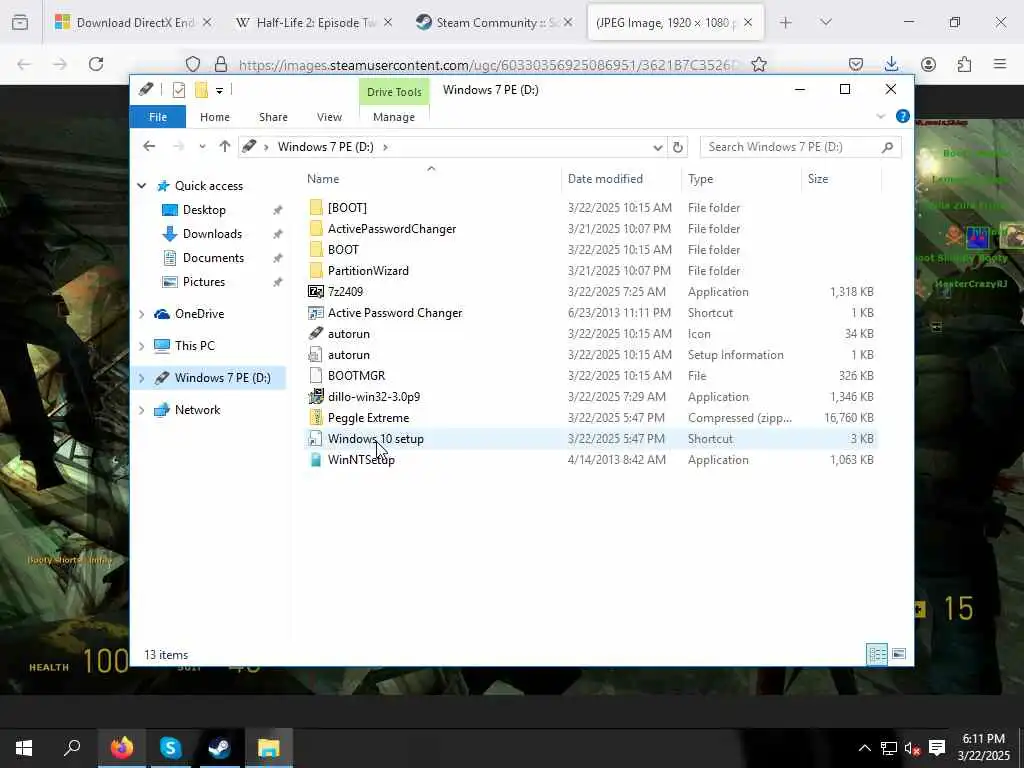The width and height of the screenshot is (1024, 768).
Task: Click the Save to Pocket icon in Firefox
Action: pyautogui.click(x=856, y=64)
